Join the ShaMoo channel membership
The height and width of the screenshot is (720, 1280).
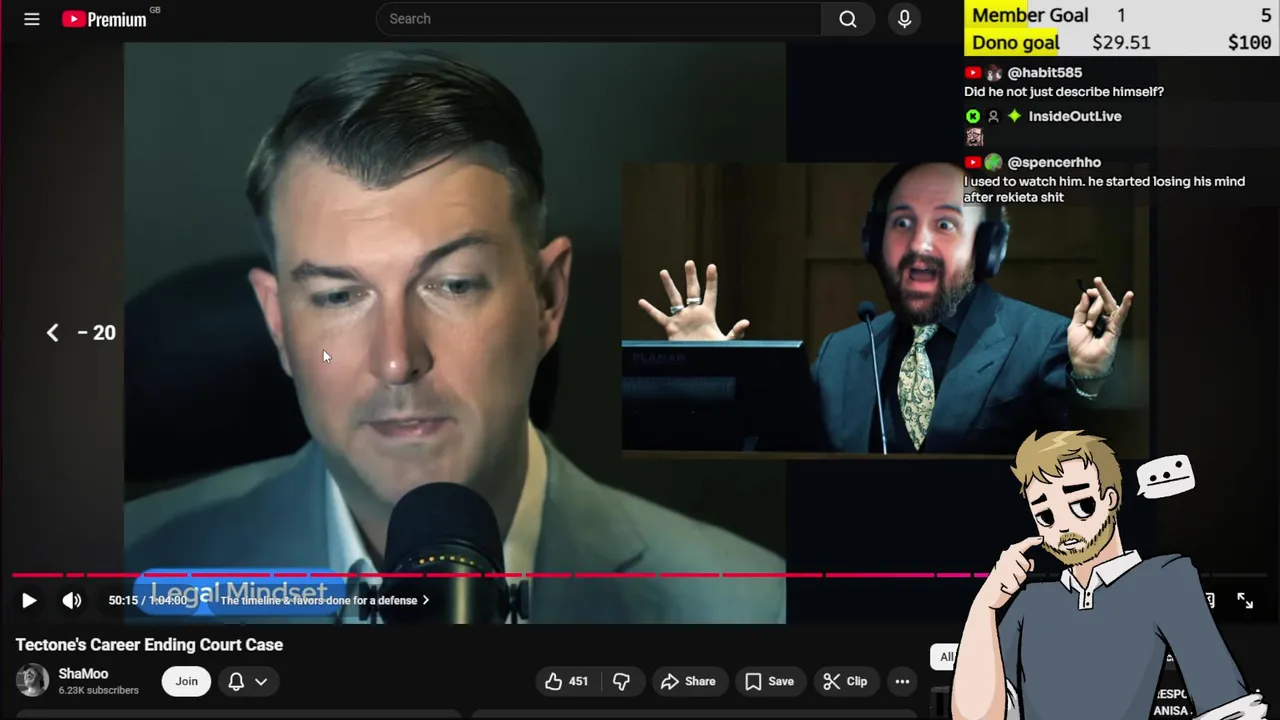point(187,681)
